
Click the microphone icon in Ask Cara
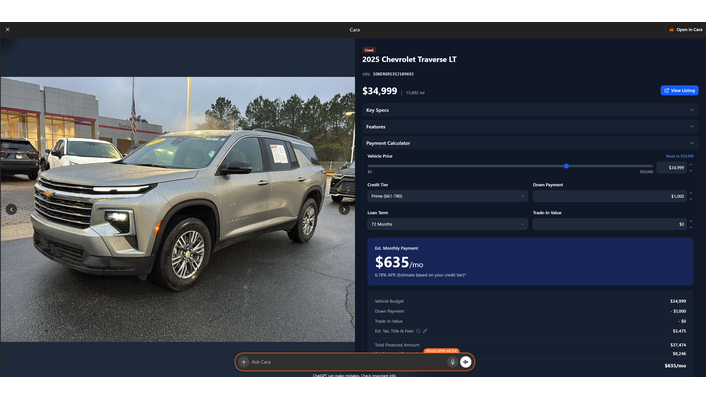[x=453, y=362]
